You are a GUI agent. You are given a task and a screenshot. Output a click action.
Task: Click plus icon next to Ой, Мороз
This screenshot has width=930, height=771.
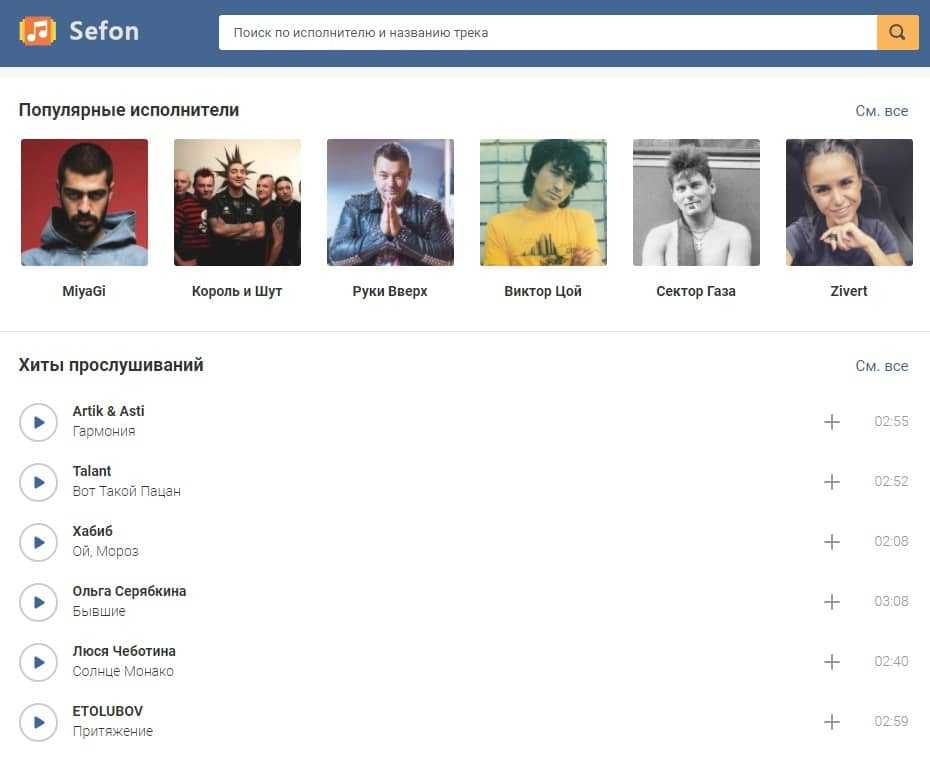click(831, 542)
